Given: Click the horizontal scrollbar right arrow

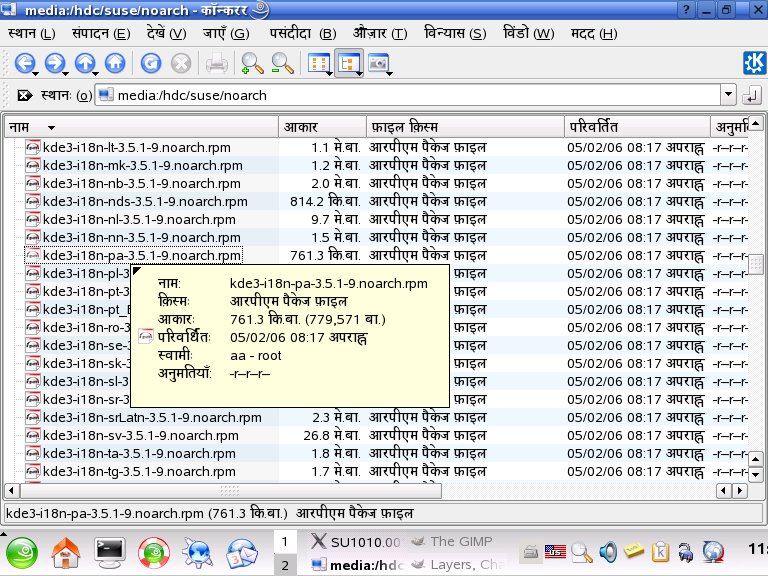Looking at the screenshot, I should pyautogui.click(x=740, y=490).
